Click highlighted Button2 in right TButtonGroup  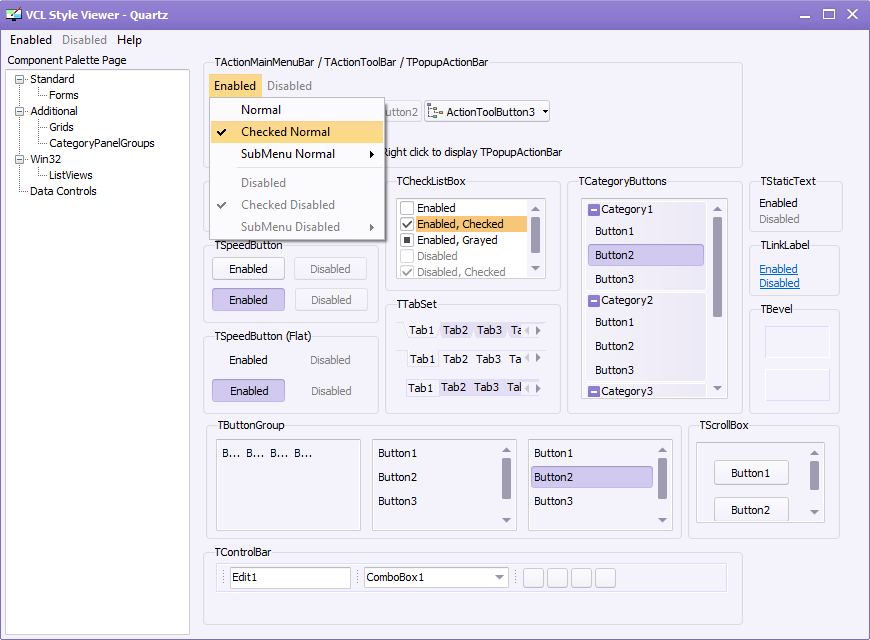click(591, 477)
